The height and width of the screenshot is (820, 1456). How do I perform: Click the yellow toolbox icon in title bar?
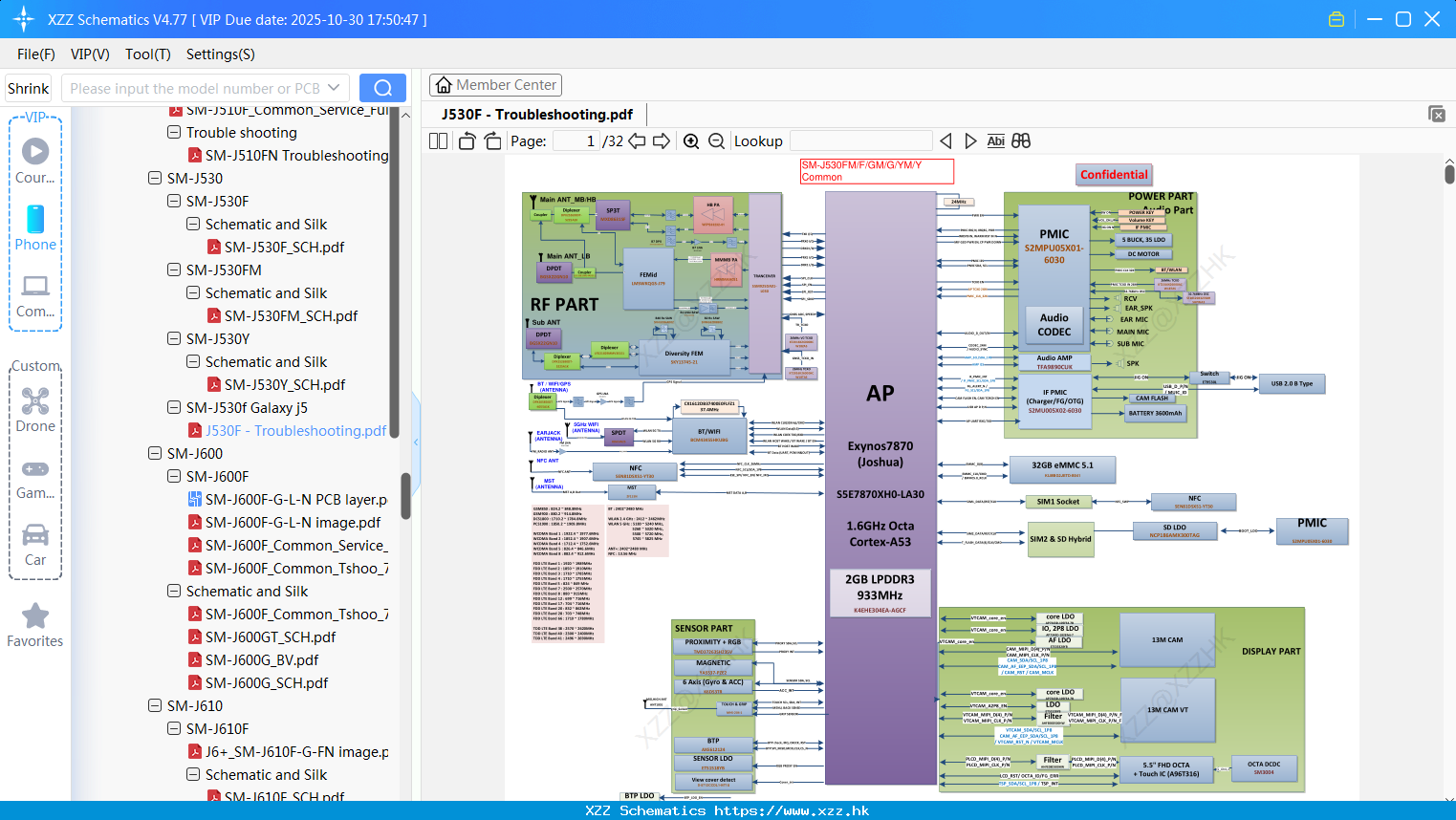click(x=1336, y=19)
